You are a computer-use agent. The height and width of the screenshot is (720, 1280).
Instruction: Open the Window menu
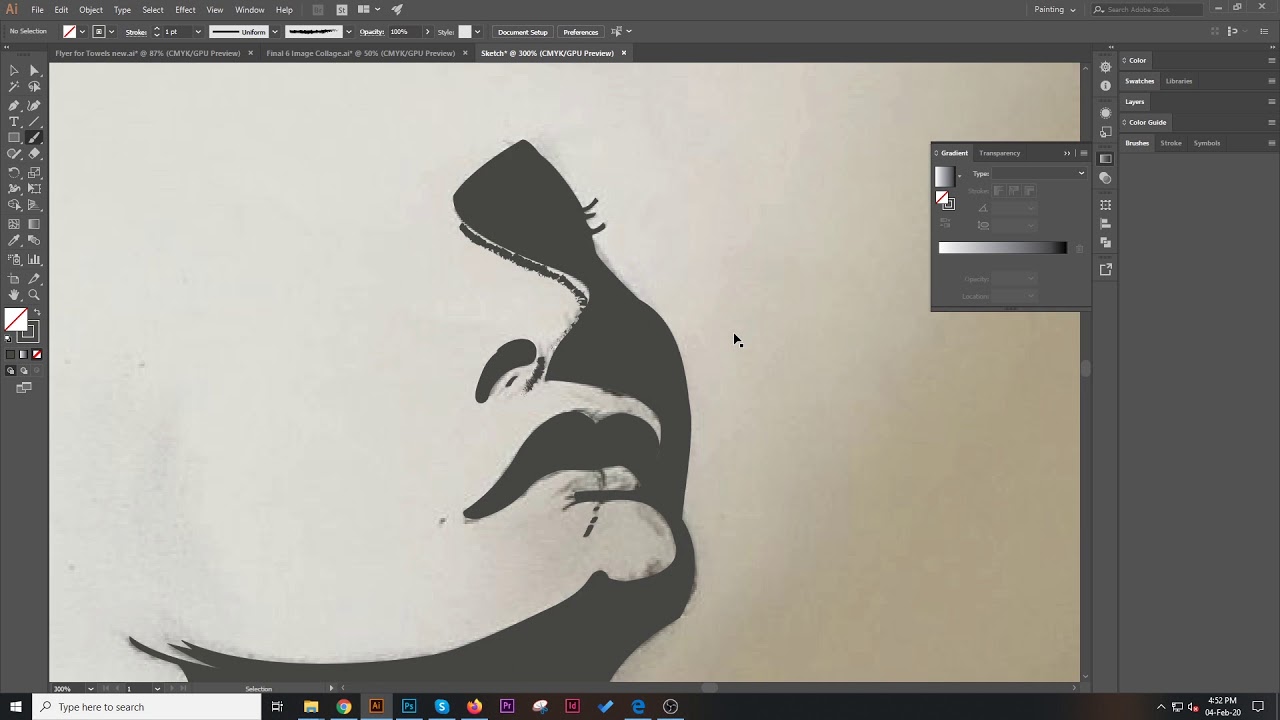[x=249, y=9]
